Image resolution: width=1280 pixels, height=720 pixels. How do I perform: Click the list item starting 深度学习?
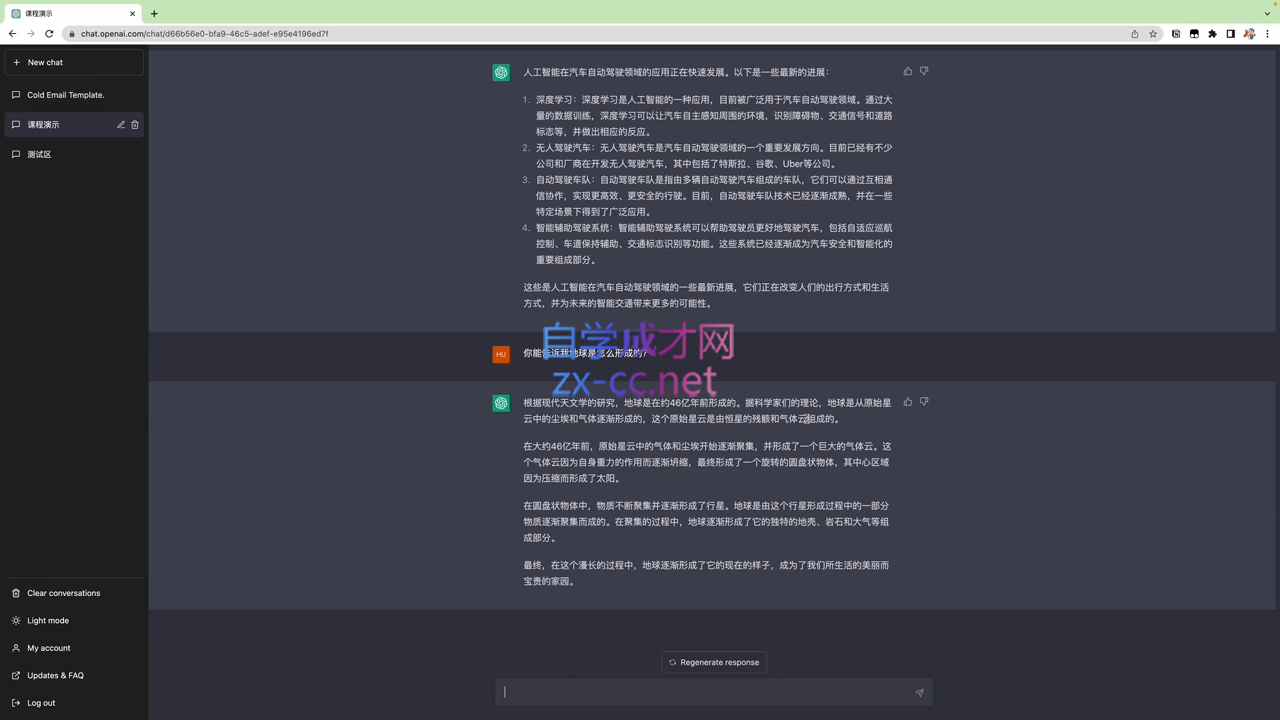click(714, 116)
